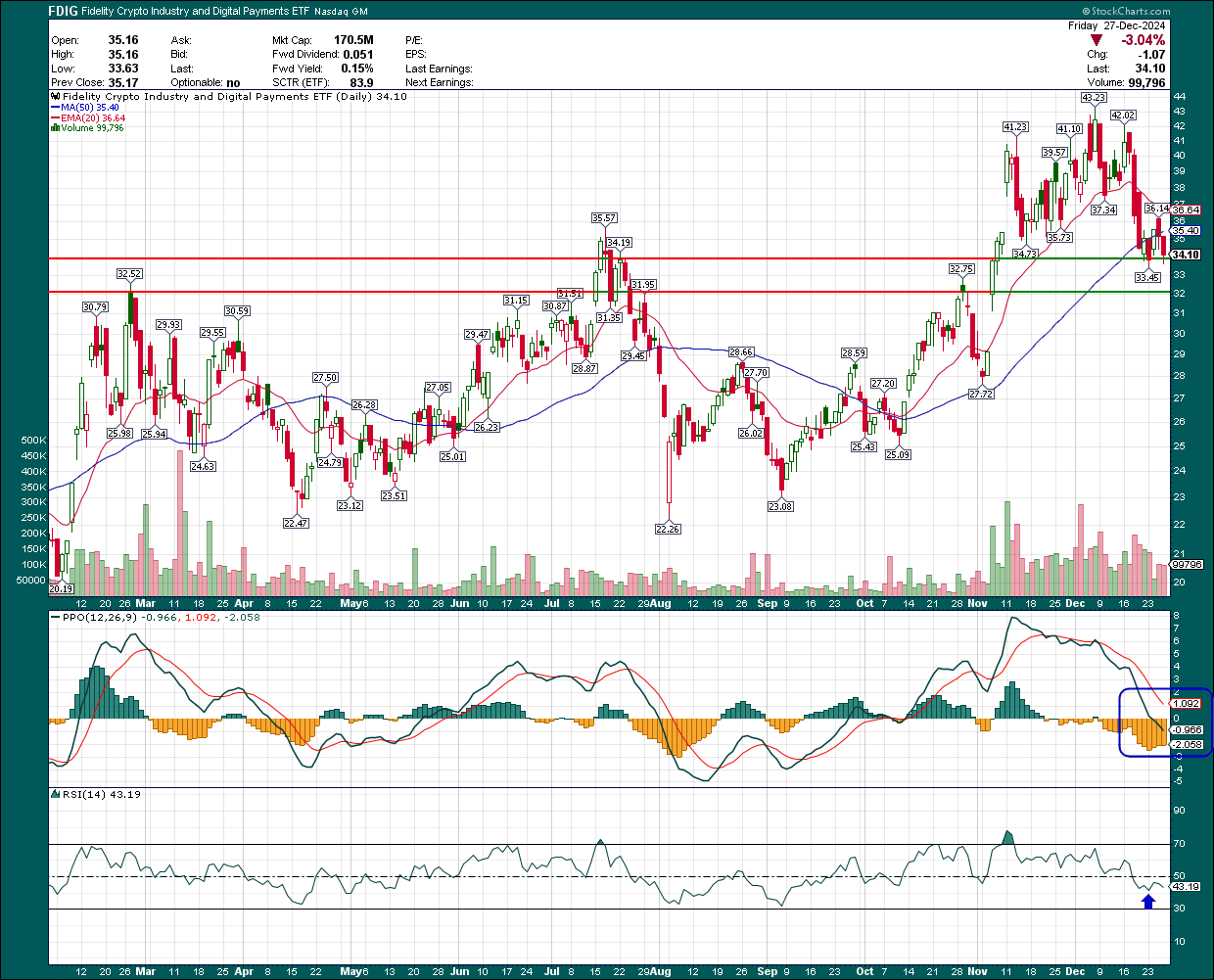
Task: Click the 28.87 price label
Action: tap(584, 369)
